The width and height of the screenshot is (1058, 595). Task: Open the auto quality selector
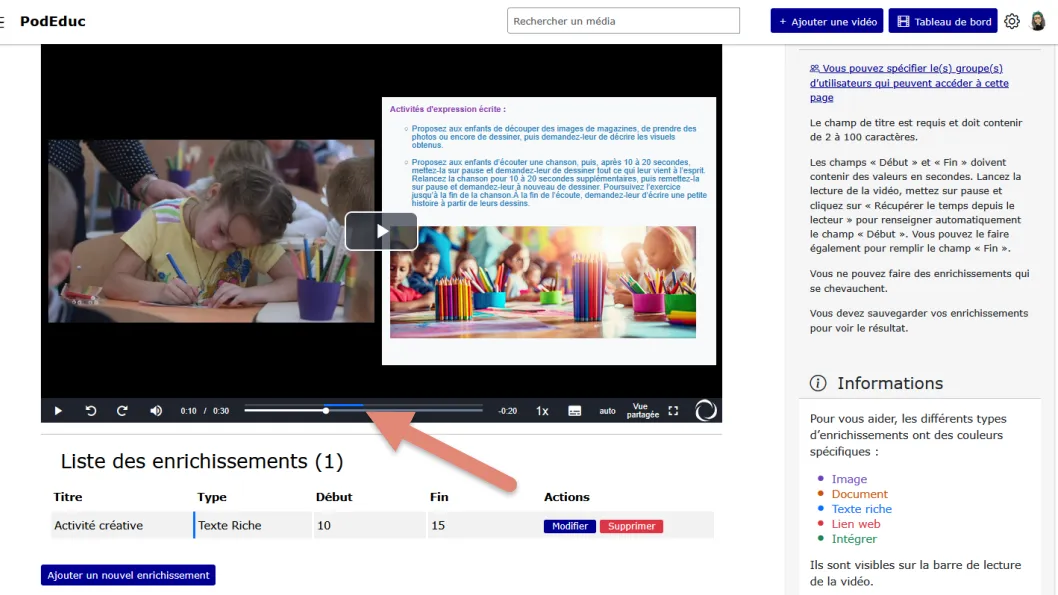click(607, 411)
